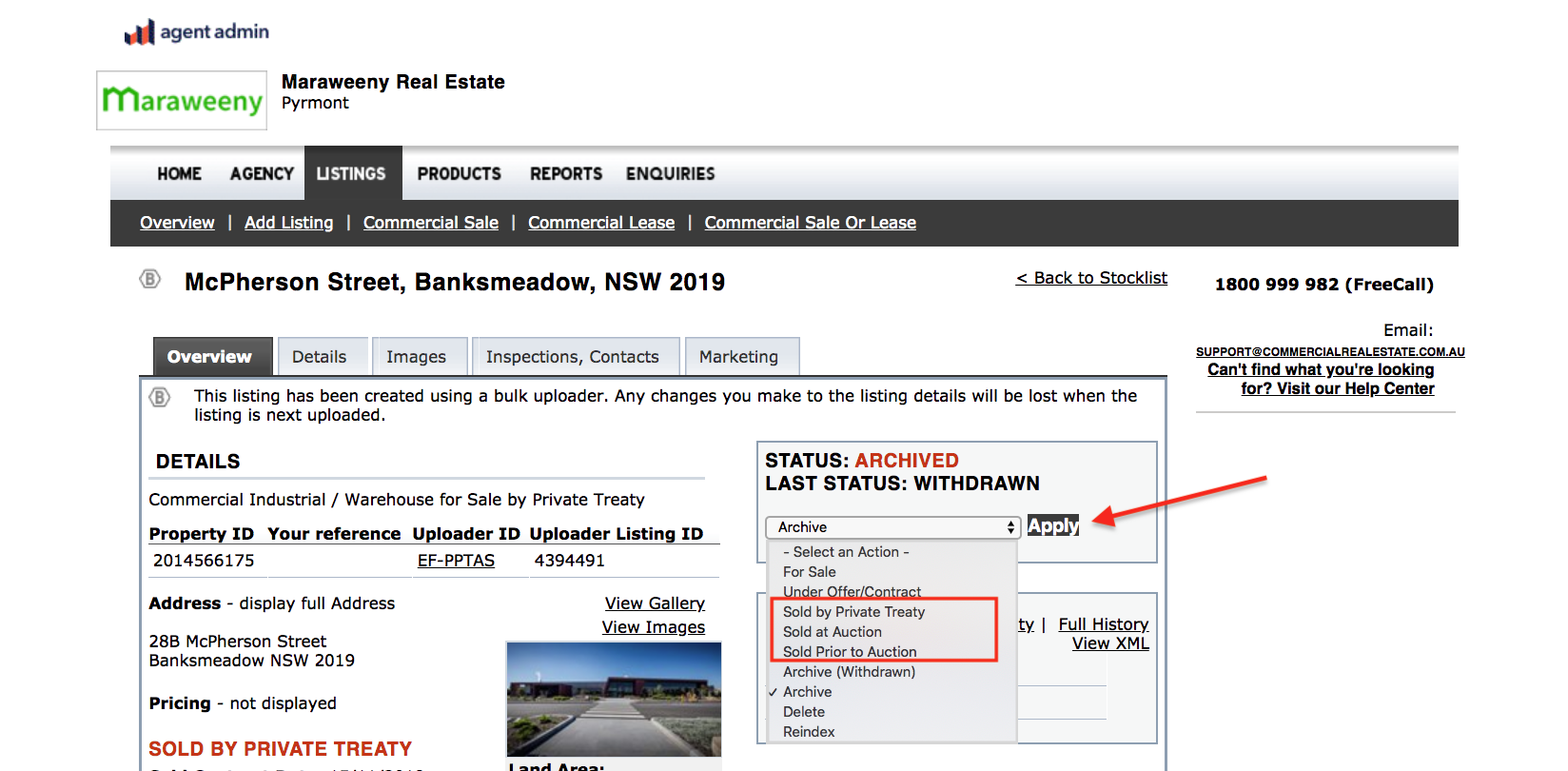Viewport: 1568px width, 771px height.
Task: Click the bulk uploader icon in the notice
Action: (160, 397)
